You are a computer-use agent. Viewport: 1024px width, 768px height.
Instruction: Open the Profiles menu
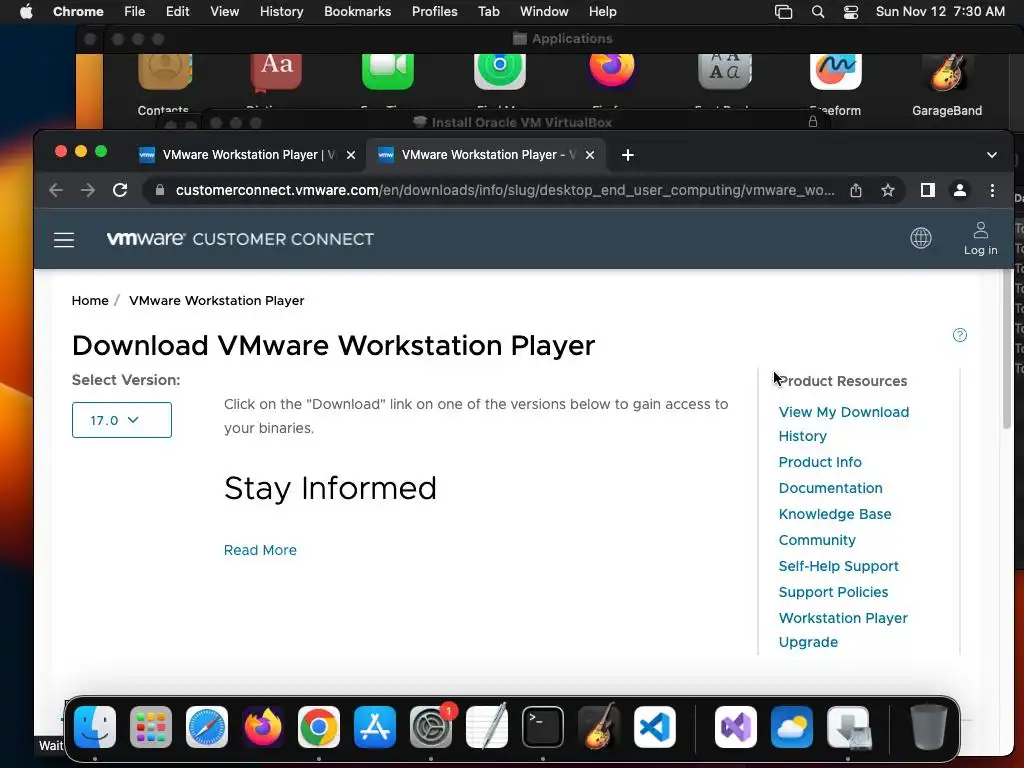pyautogui.click(x=434, y=12)
